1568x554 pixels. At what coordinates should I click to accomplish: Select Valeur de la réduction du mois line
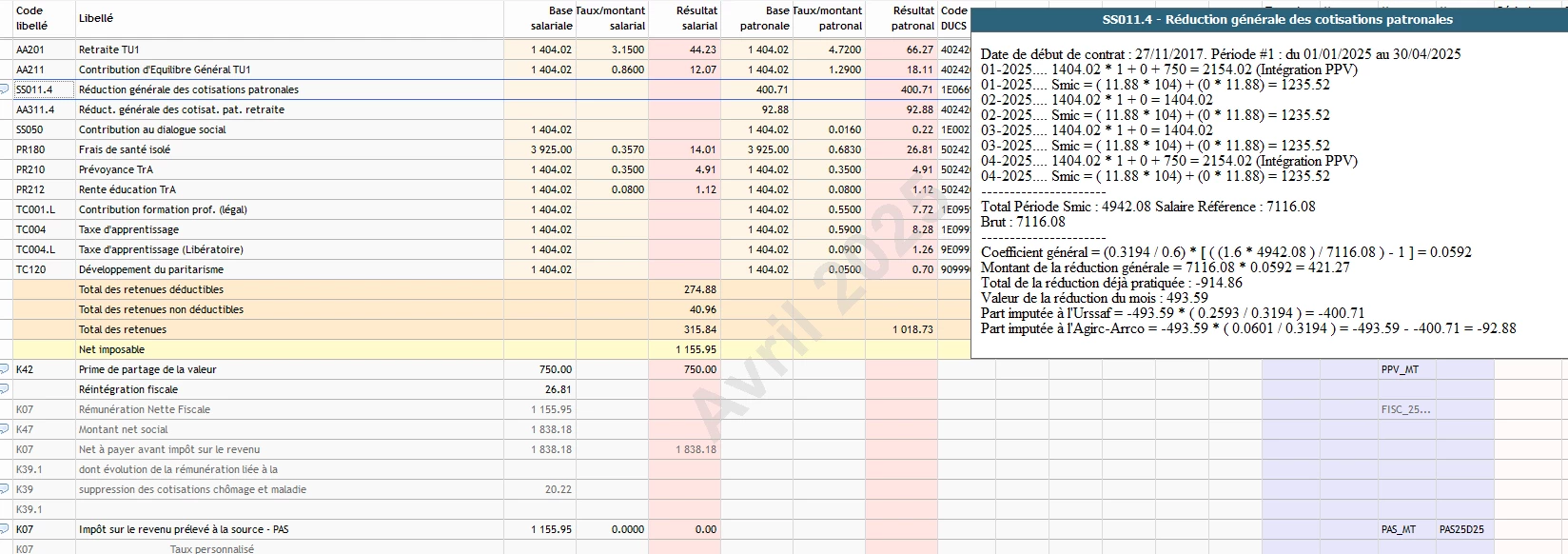[x=1095, y=298]
